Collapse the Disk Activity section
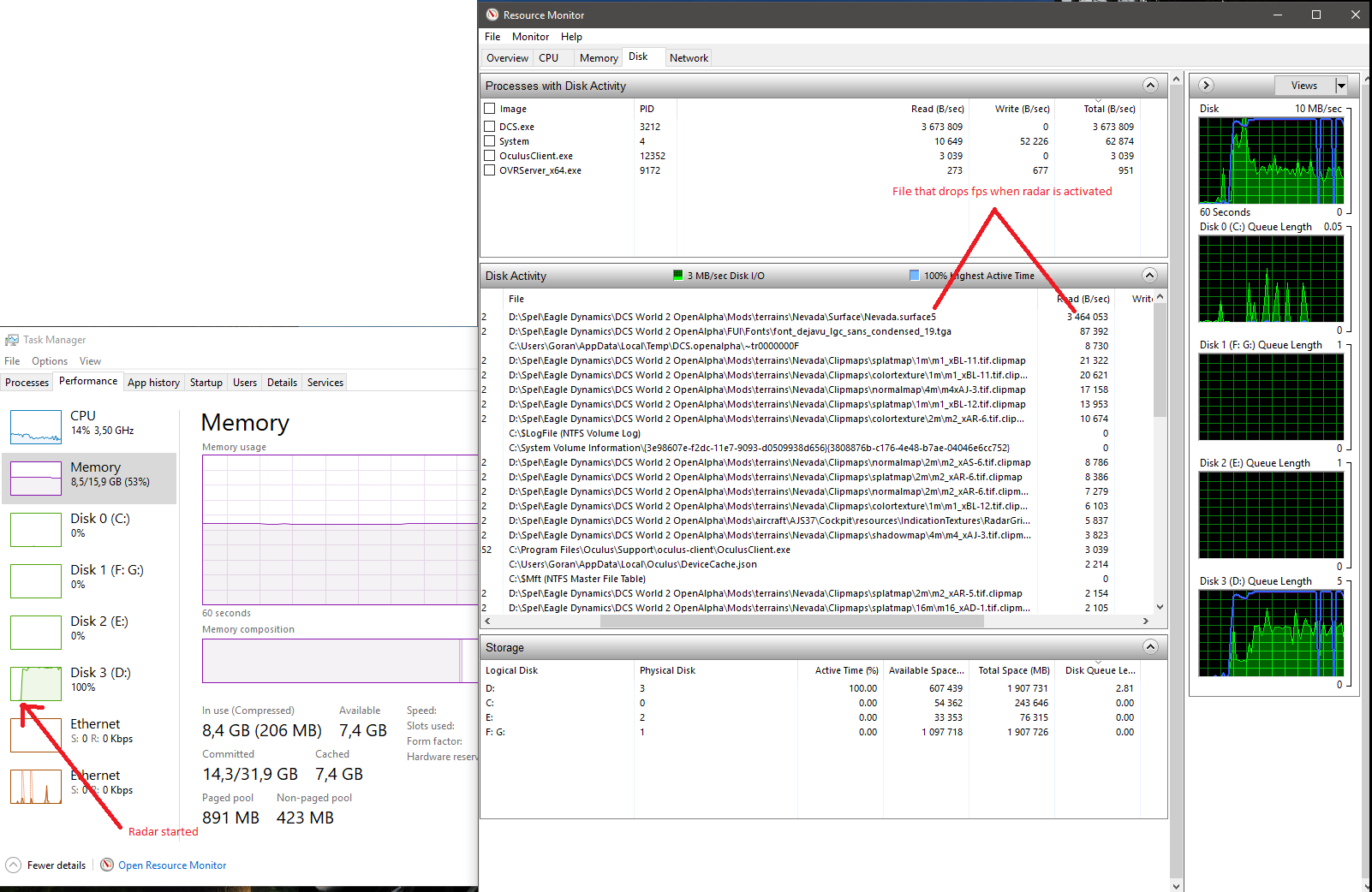The width and height of the screenshot is (1372, 892). coord(1150,275)
